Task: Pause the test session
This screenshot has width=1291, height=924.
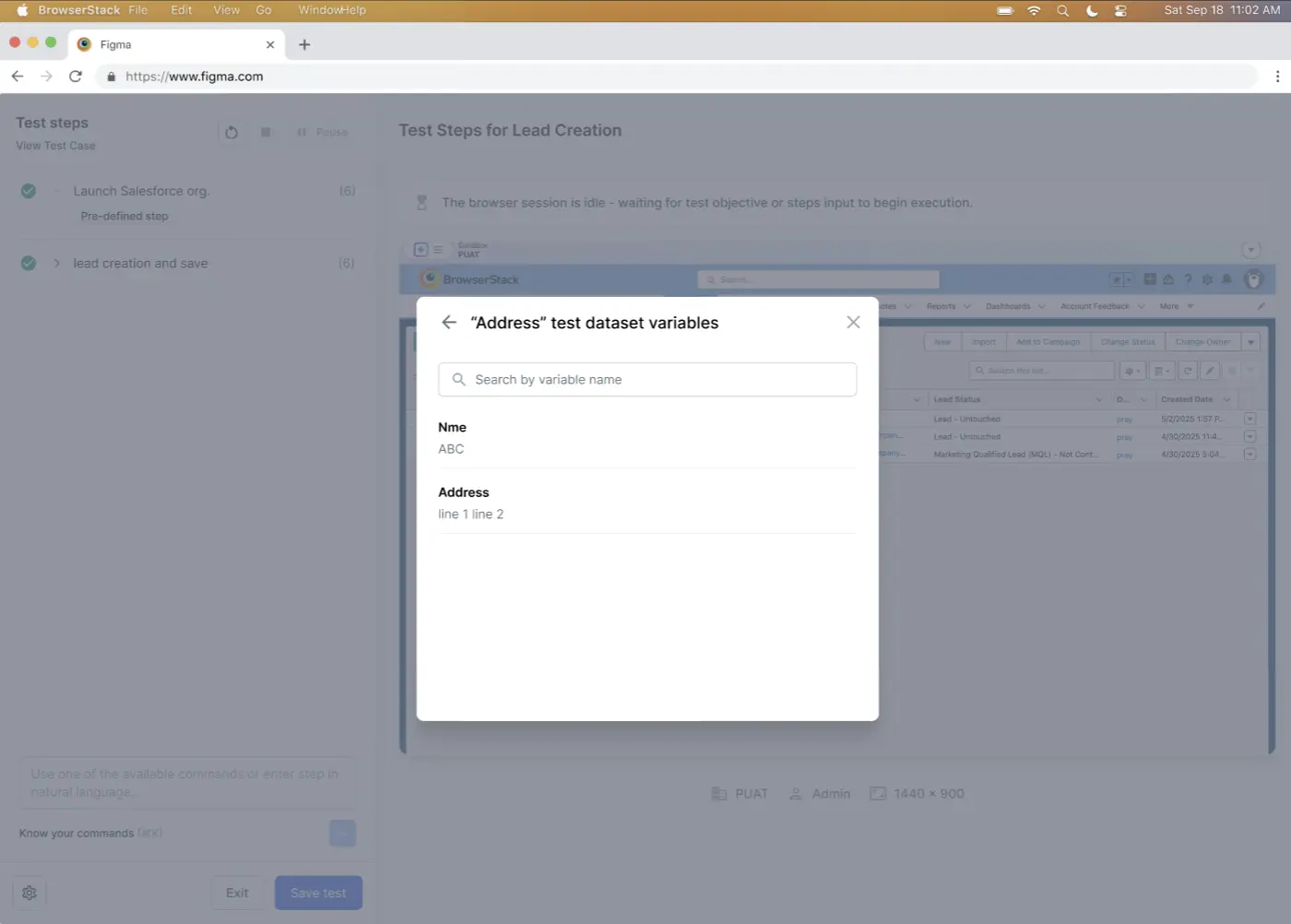Action: pos(321,132)
